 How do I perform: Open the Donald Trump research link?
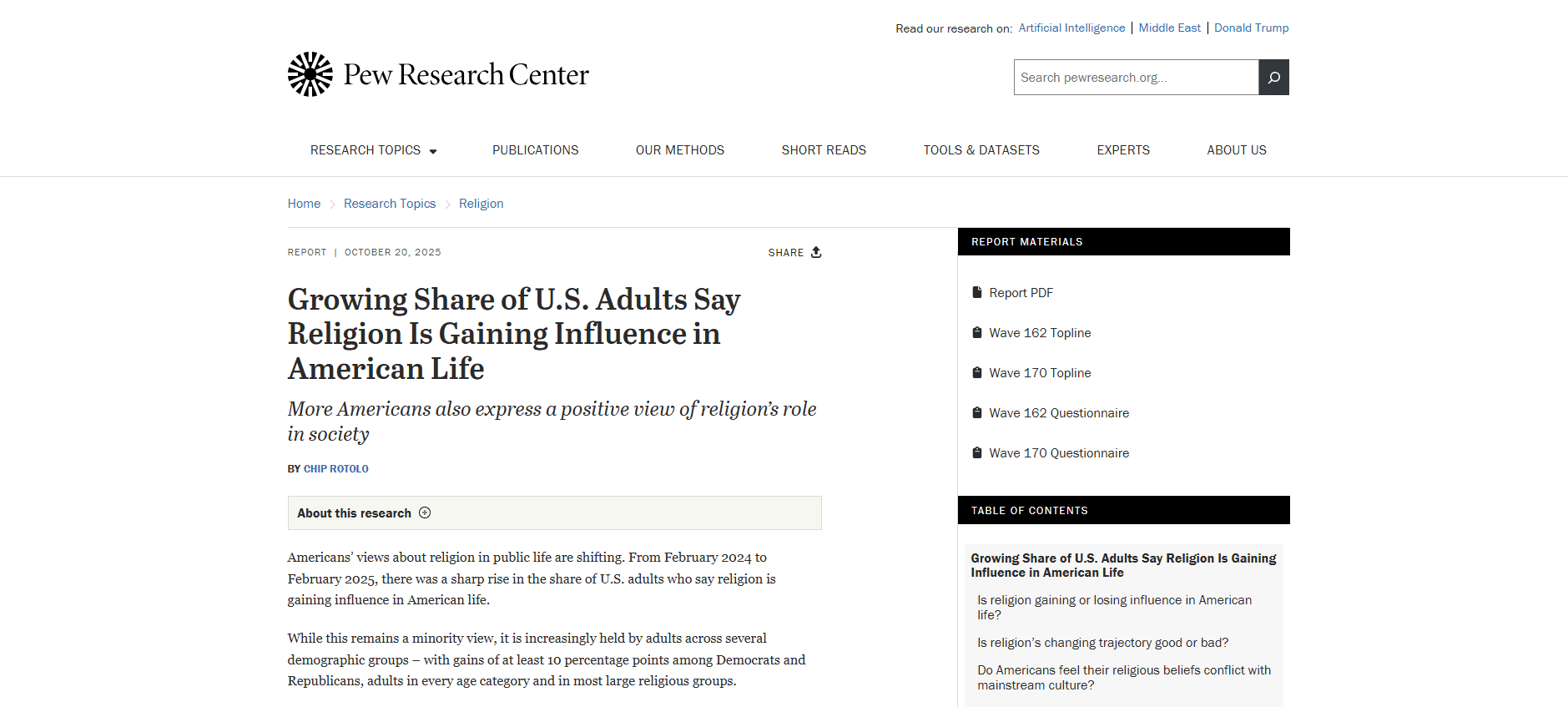coord(1251,28)
